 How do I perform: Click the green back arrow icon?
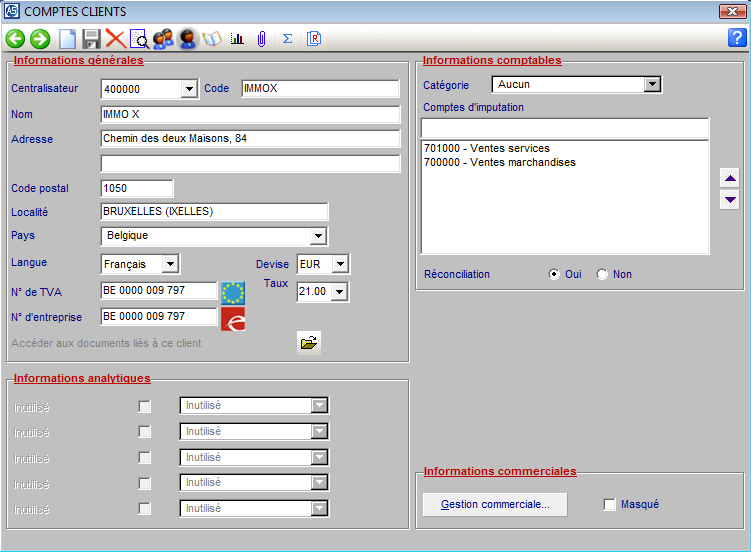pos(15,39)
